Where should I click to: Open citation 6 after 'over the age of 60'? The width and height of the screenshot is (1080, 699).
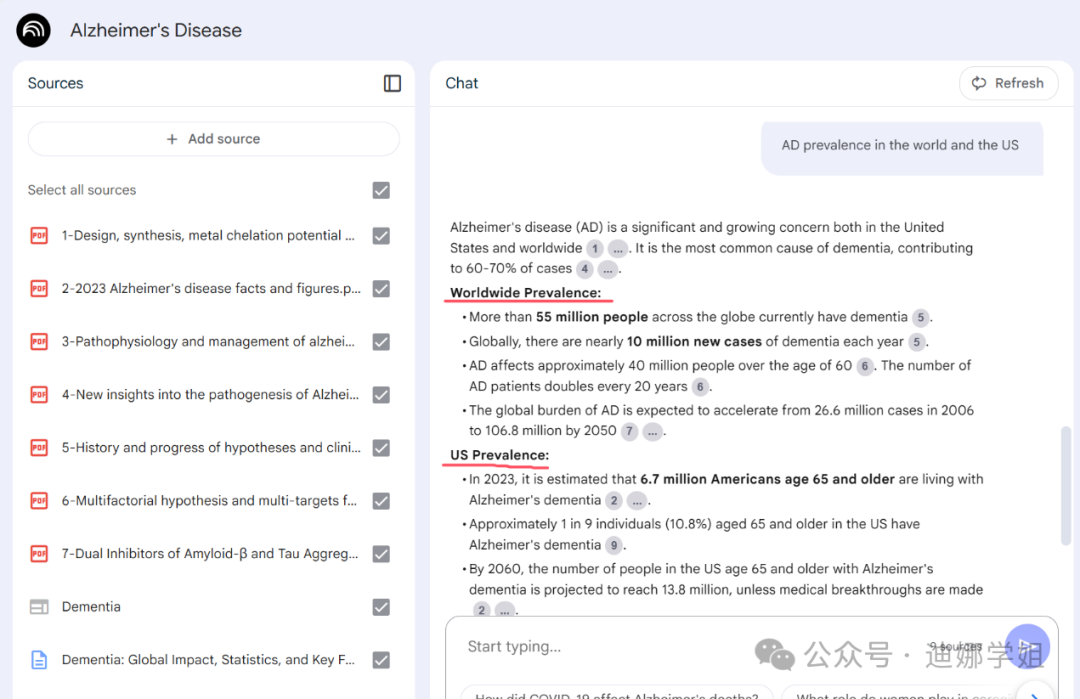tap(864, 366)
